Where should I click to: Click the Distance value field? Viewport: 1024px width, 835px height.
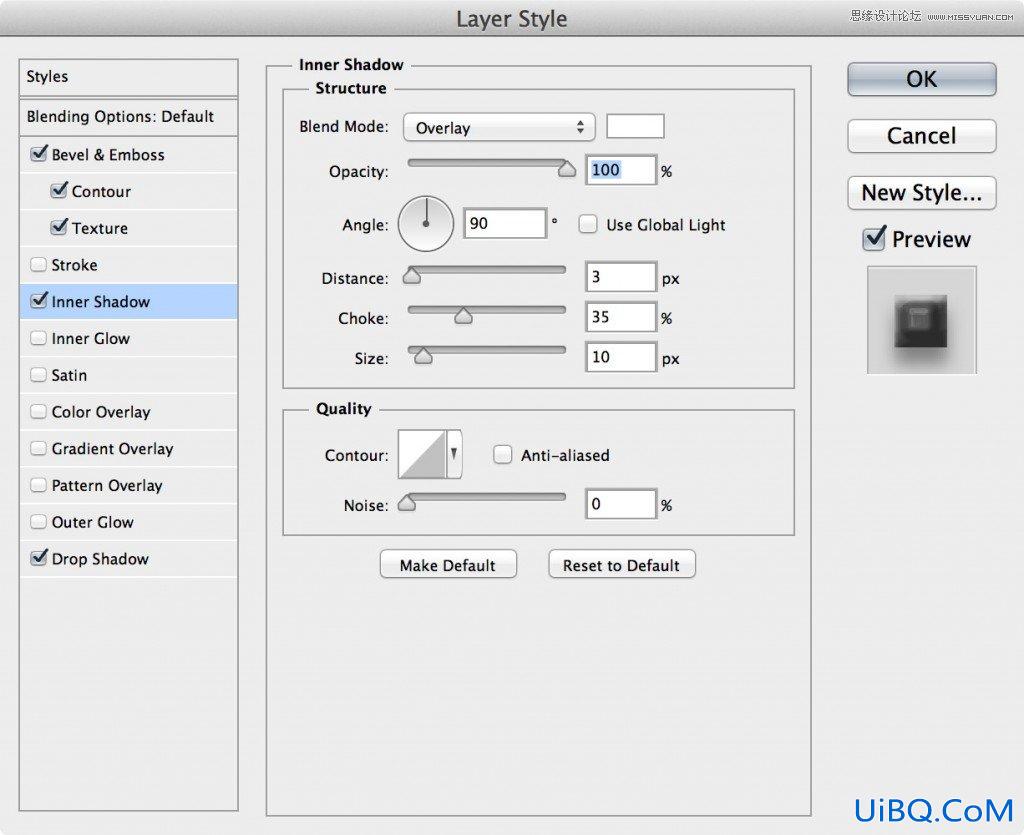tap(620, 277)
